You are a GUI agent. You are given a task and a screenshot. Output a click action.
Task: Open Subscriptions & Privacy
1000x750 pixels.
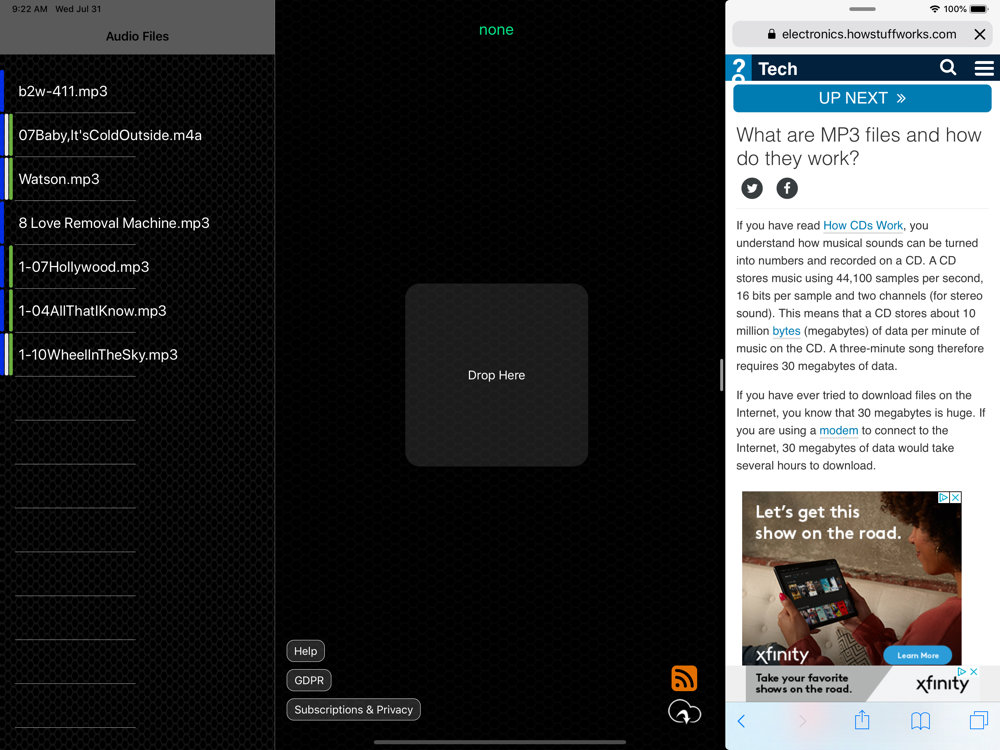click(353, 710)
